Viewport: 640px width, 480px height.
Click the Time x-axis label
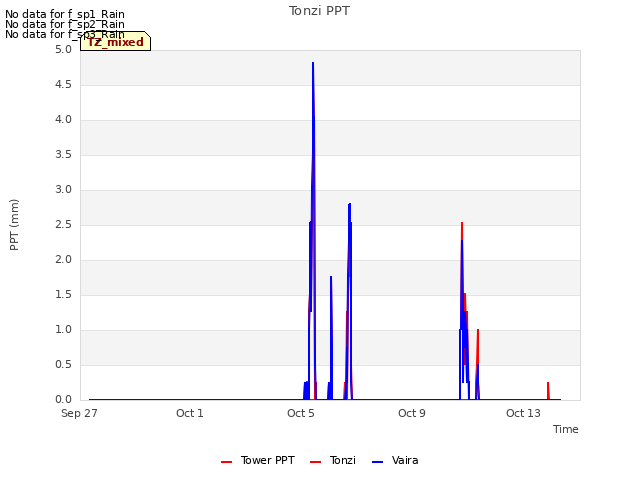point(565,429)
